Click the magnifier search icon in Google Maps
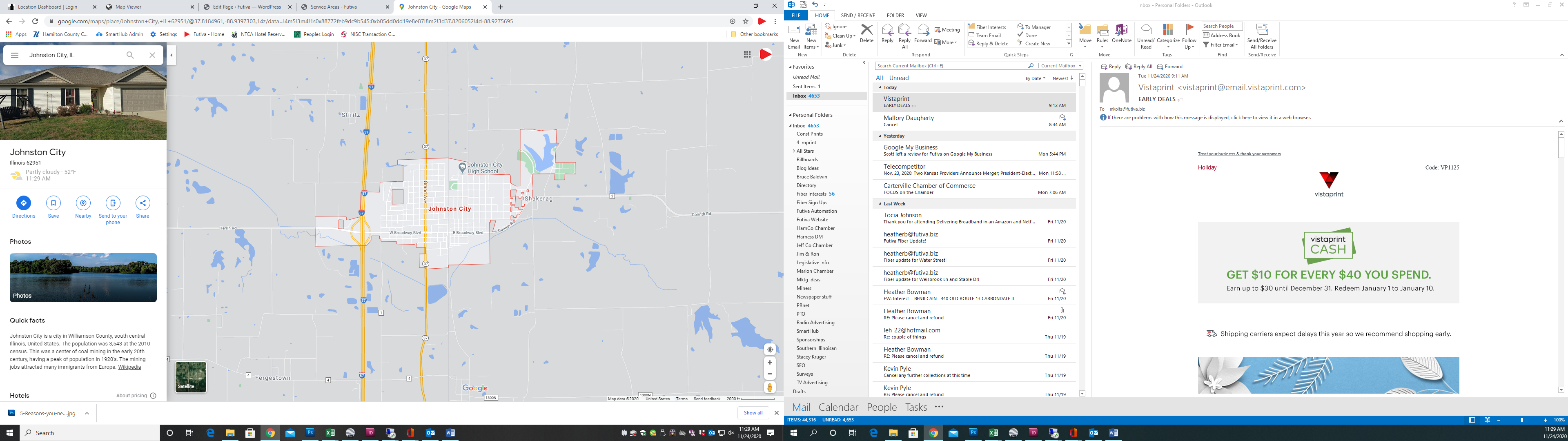Viewport: 1568px width, 441px height. [130, 55]
